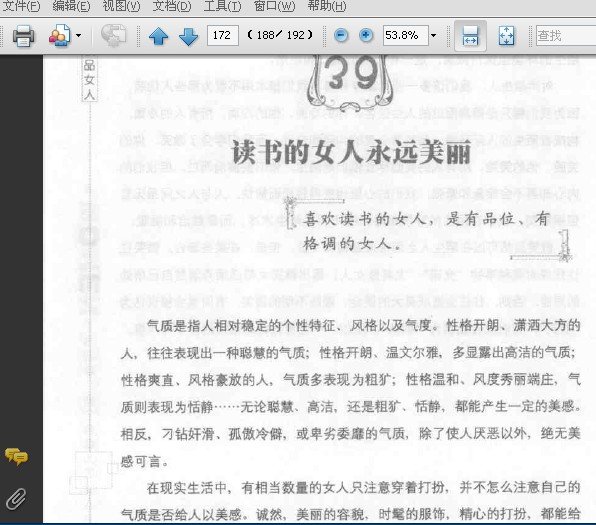The height and width of the screenshot is (525, 596).
Task: Open the comments panel speech bubble icon
Action: 16,457
